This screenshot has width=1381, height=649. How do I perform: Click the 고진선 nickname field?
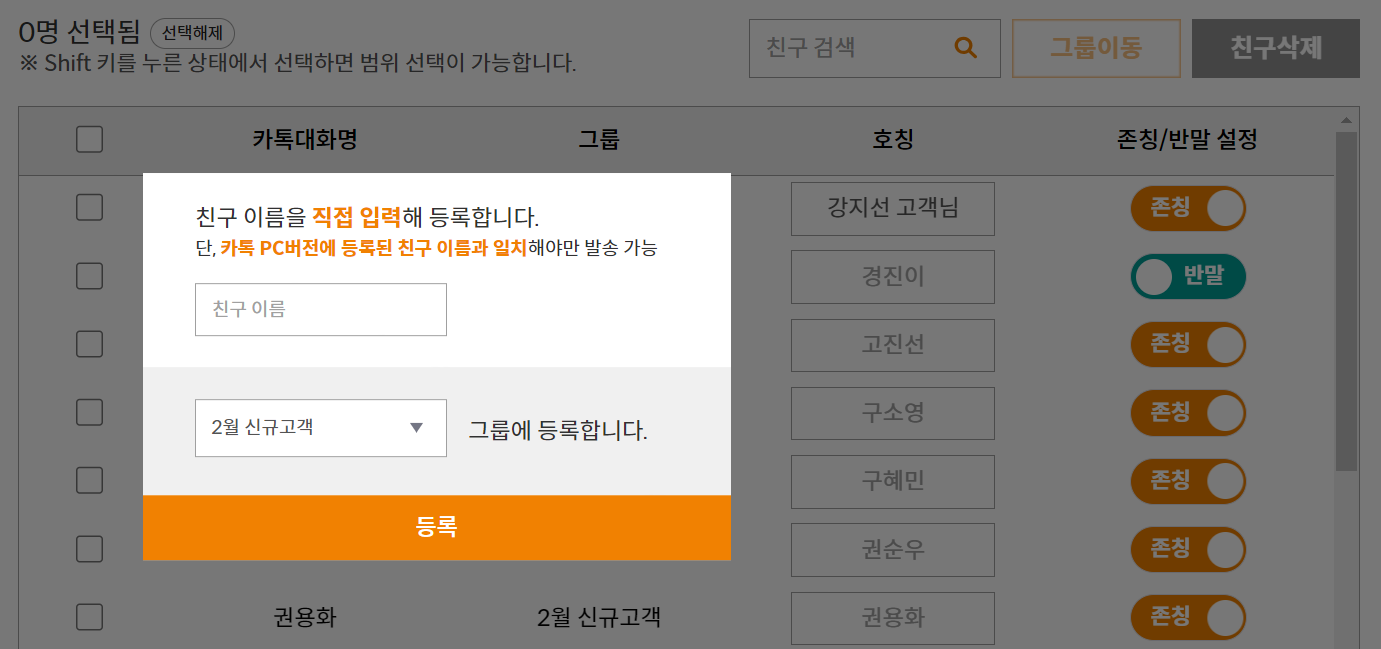pos(892,345)
